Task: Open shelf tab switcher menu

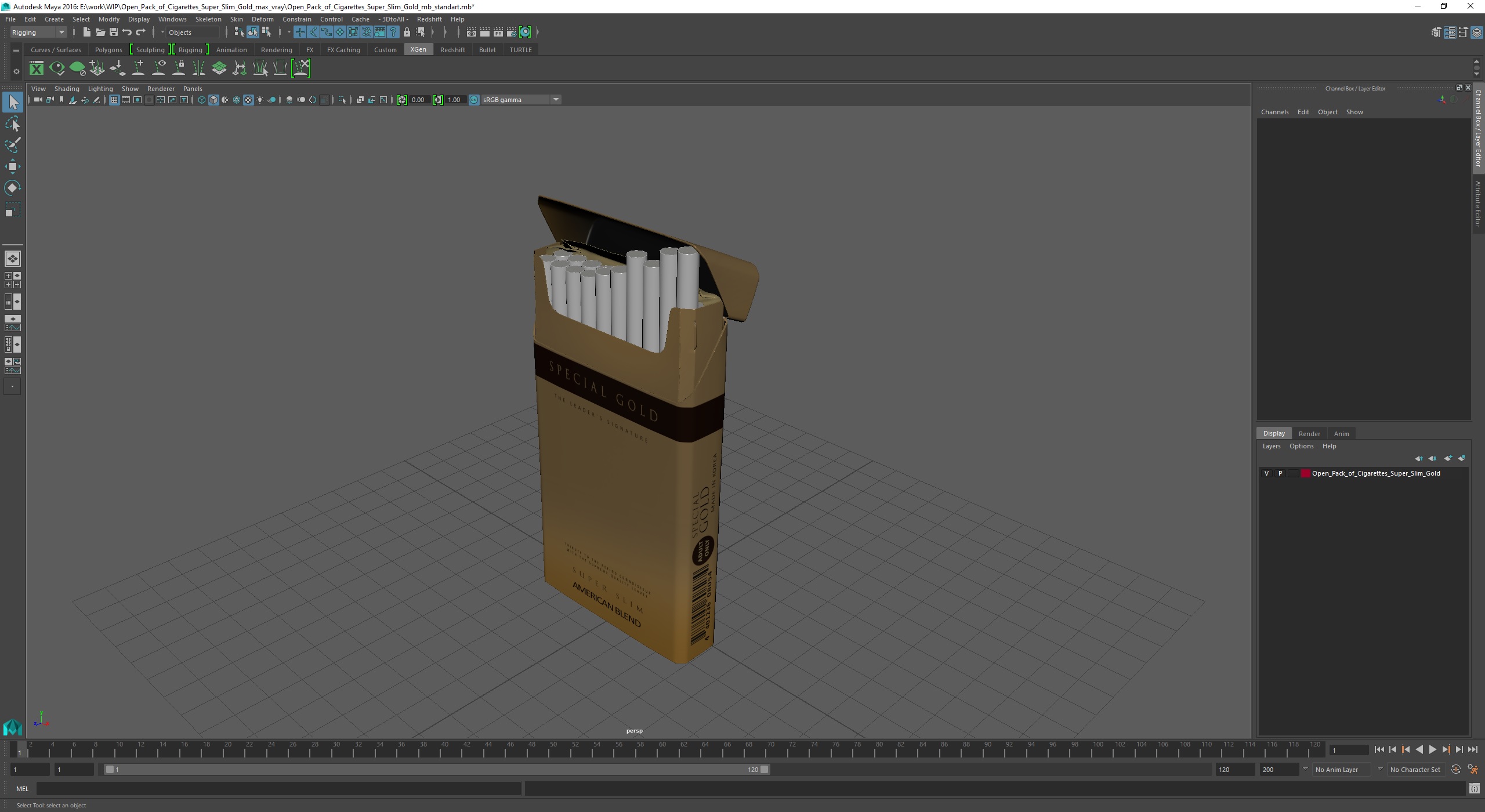Action: (16, 51)
